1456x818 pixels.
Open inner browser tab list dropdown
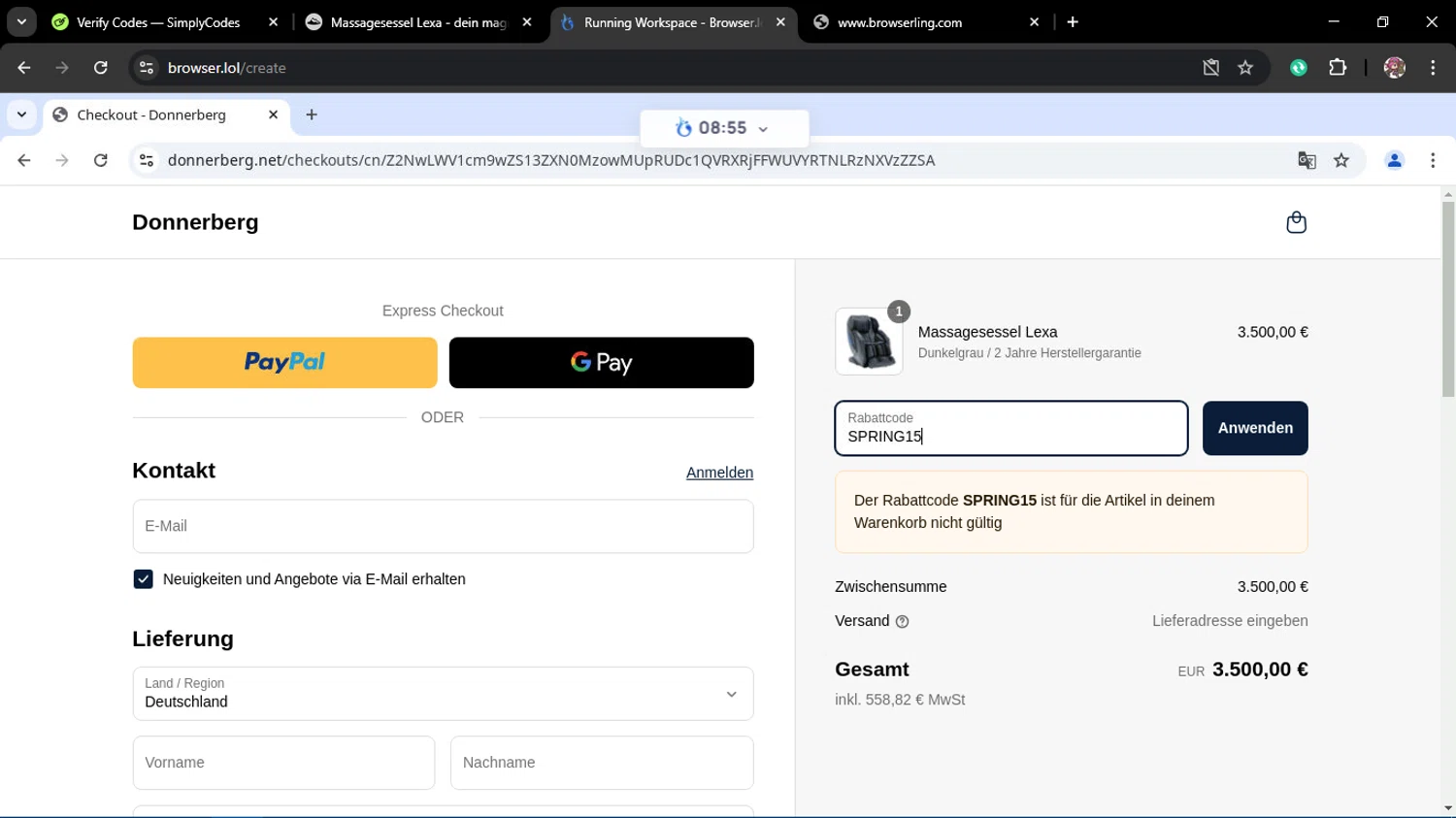21,115
